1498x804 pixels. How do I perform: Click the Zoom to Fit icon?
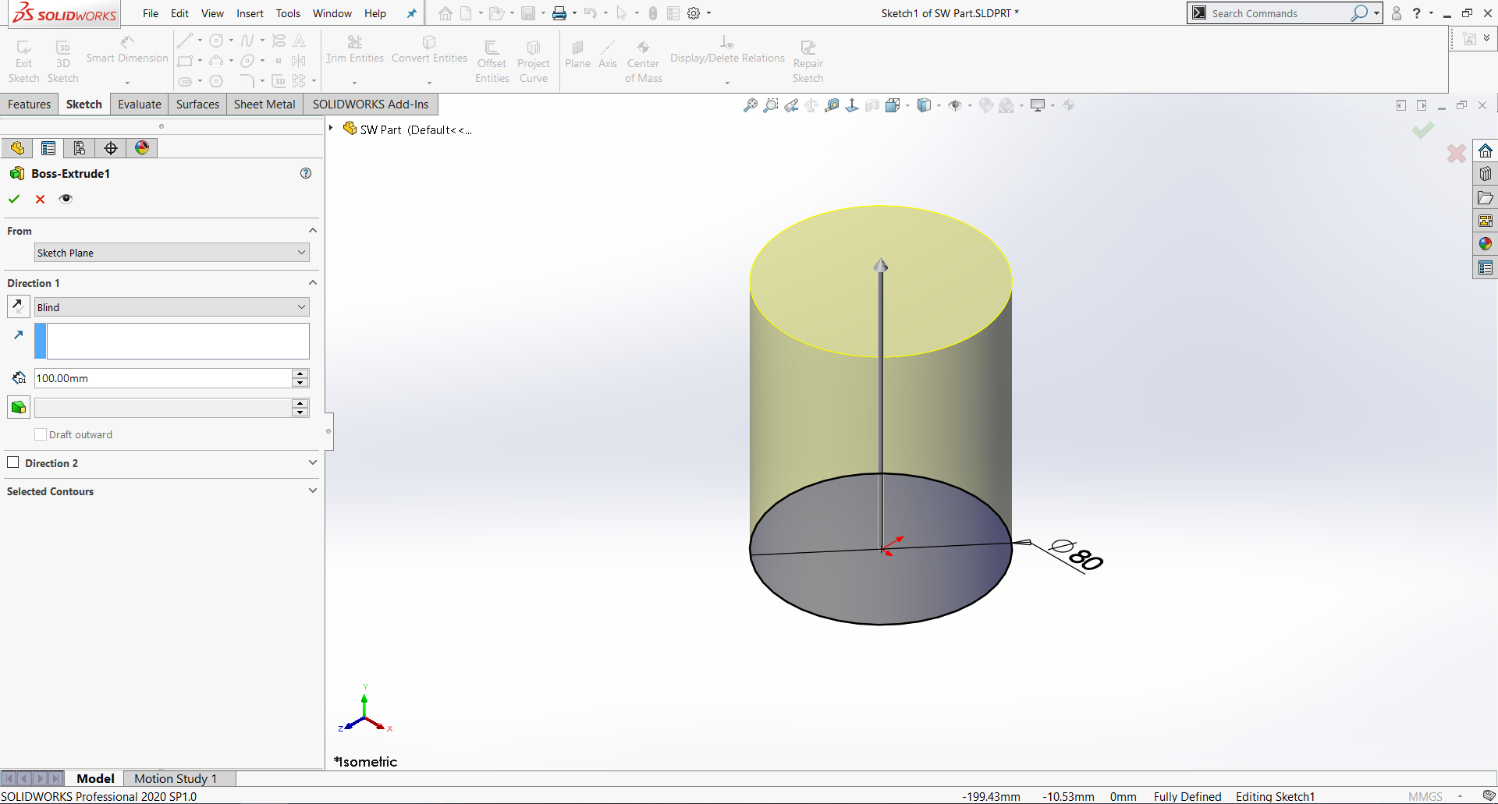pyautogui.click(x=750, y=104)
